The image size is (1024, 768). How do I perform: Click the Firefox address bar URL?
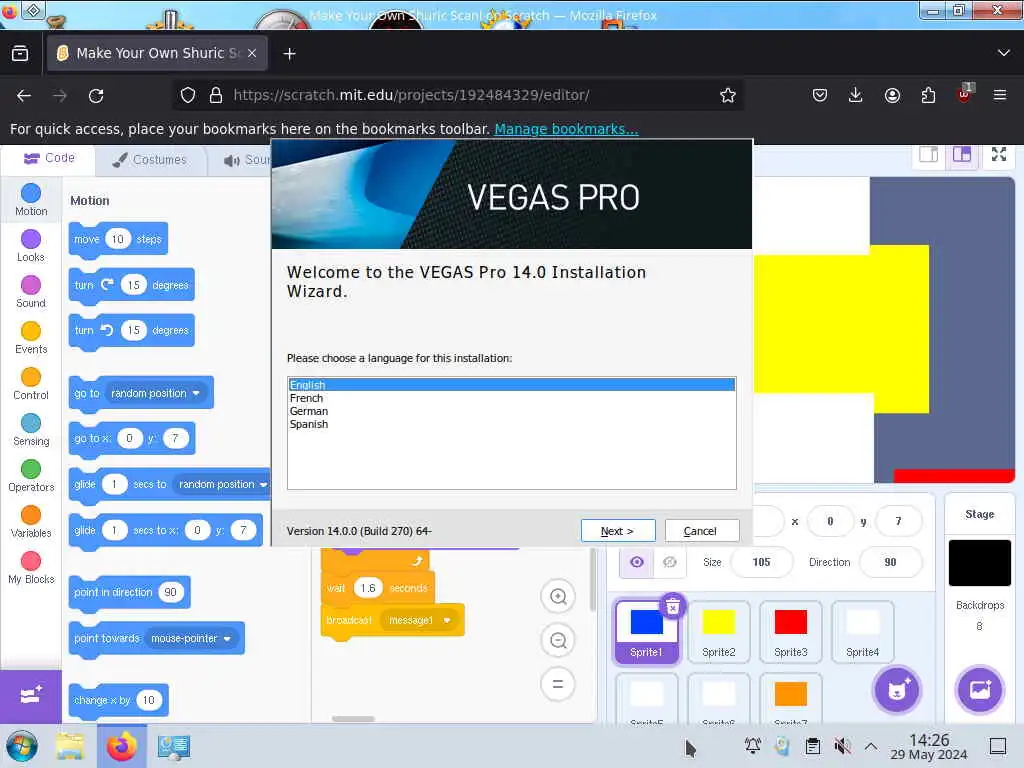[411, 95]
